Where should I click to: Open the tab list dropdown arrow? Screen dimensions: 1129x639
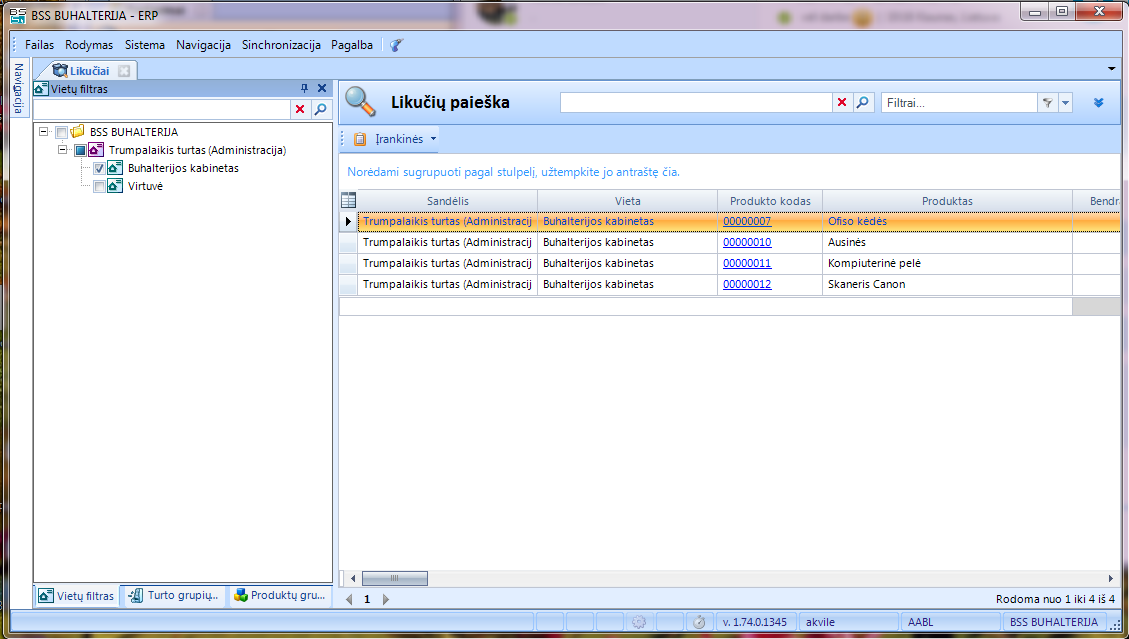(x=1112, y=69)
